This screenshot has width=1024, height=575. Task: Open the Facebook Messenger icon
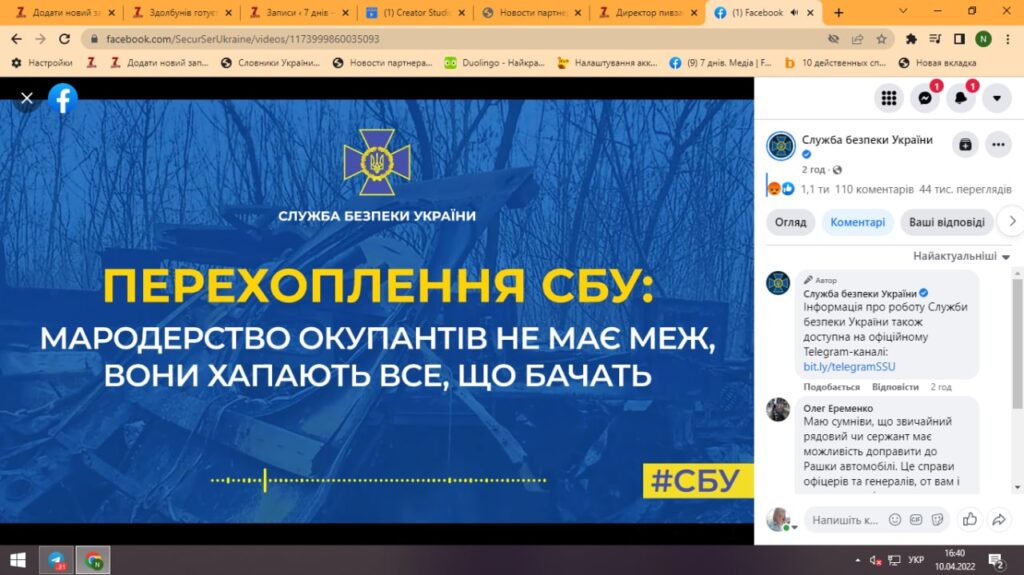click(x=925, y=98)
